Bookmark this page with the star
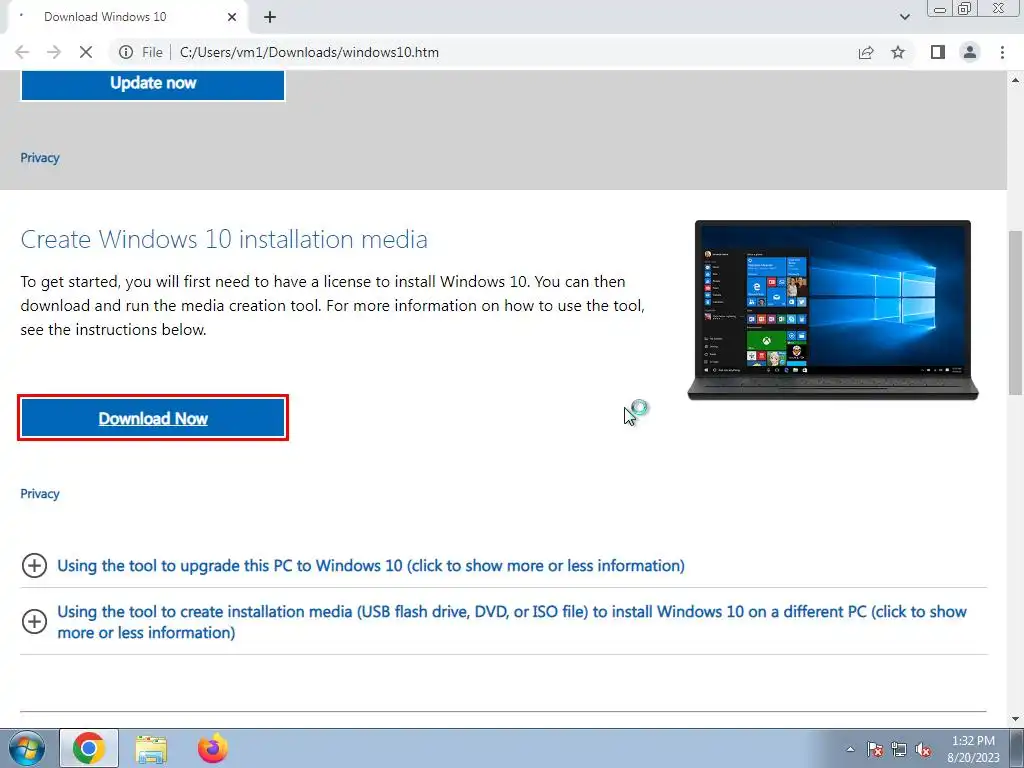1024x768 pixels. tap(898, 52)
